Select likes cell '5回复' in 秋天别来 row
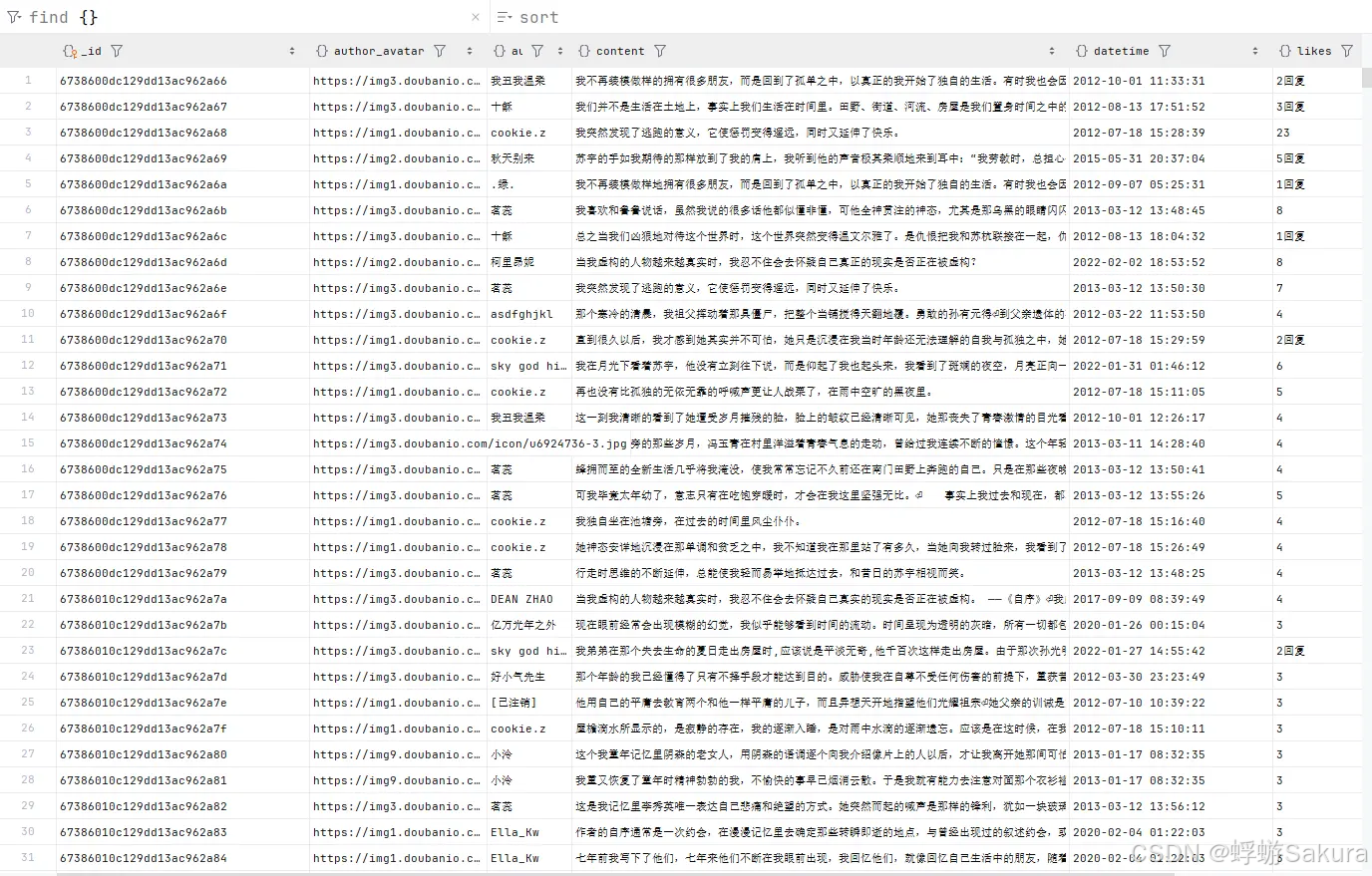Viewport: 1372px width, 876px height. tap(1317, 158)
